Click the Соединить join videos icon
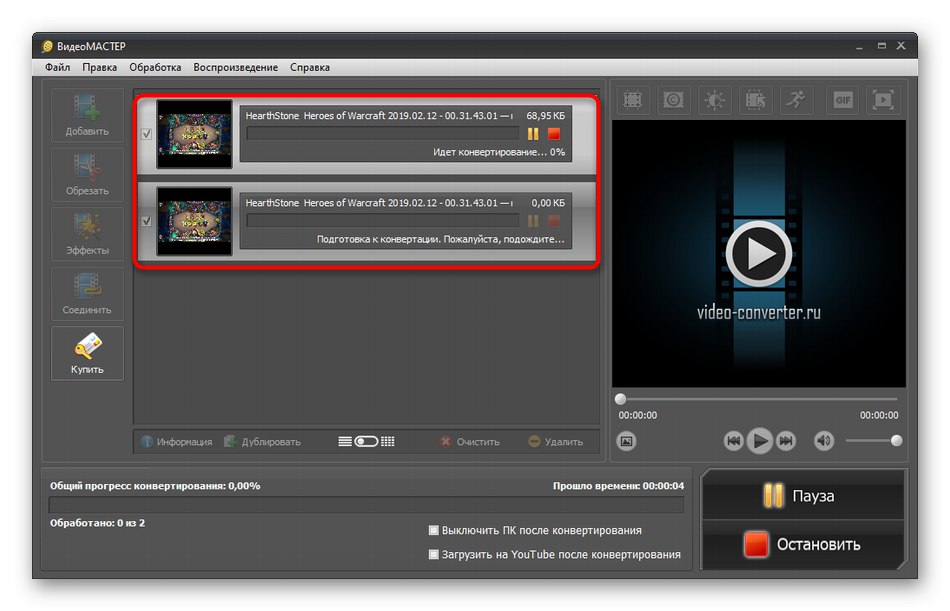This screenshot has height=611, width=950. [x=87, y=293]
